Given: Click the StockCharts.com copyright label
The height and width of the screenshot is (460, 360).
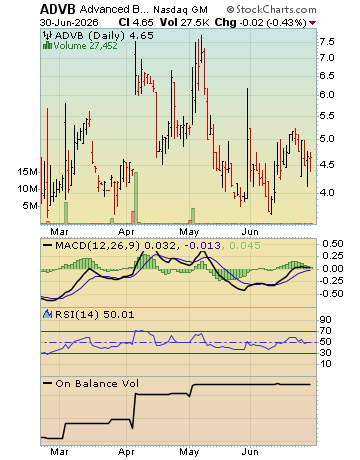Looking at the screenshot, I should point(272,9).
